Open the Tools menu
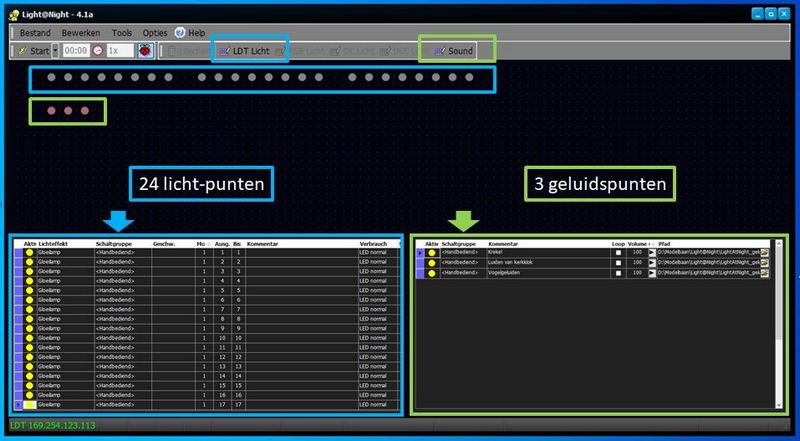 [x=122, y=33]
